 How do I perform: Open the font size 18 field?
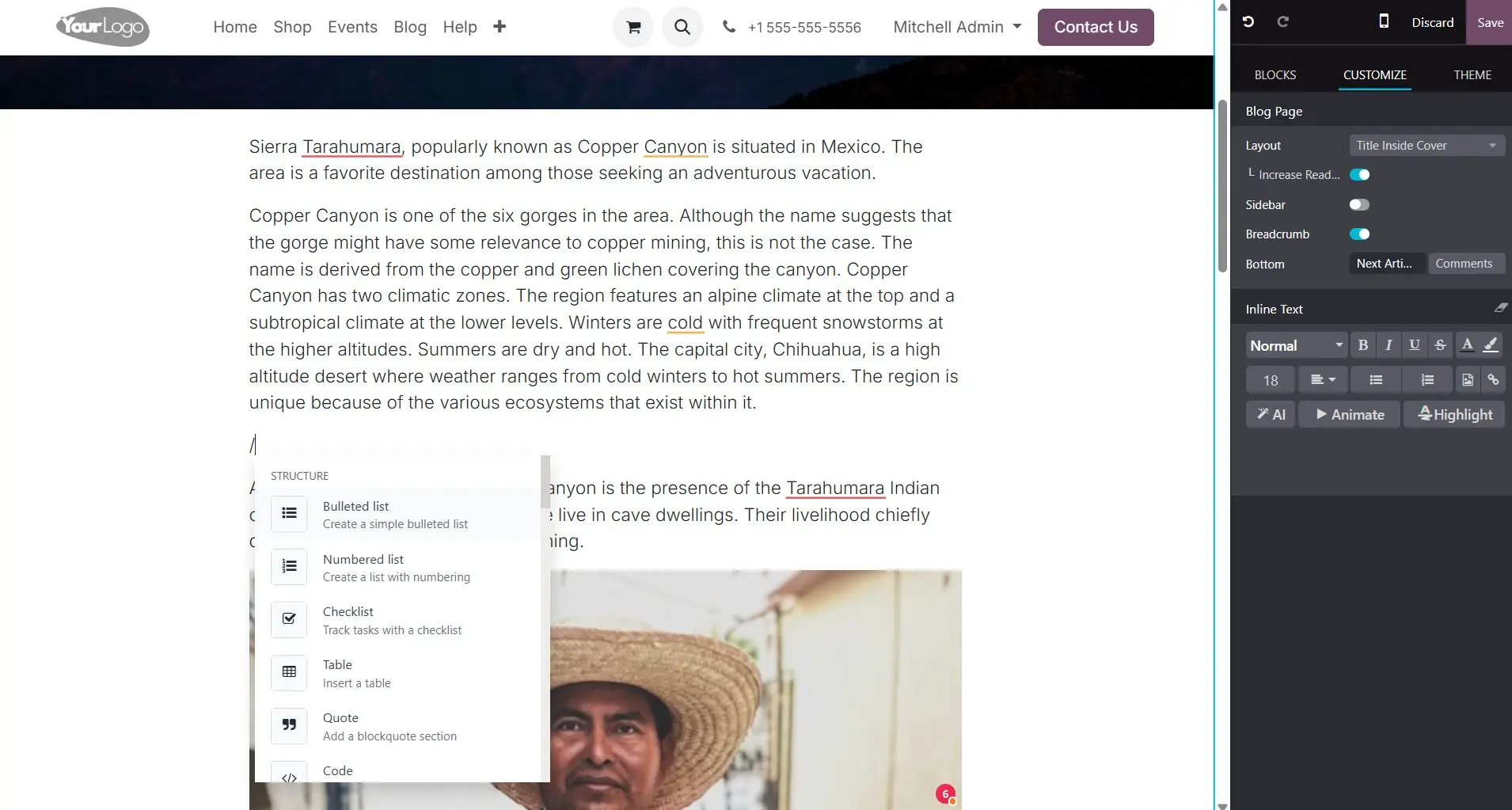pos(1271,380)
